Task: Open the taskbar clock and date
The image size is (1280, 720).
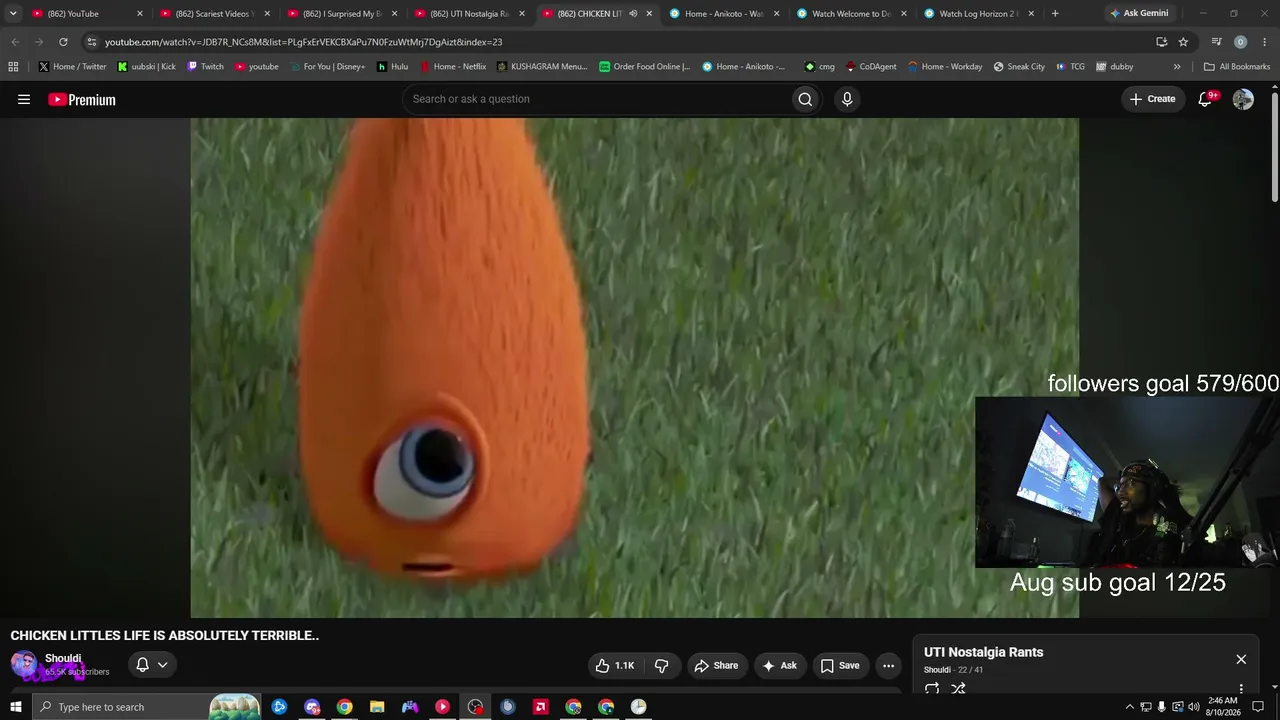Action: coord(1223,707)
